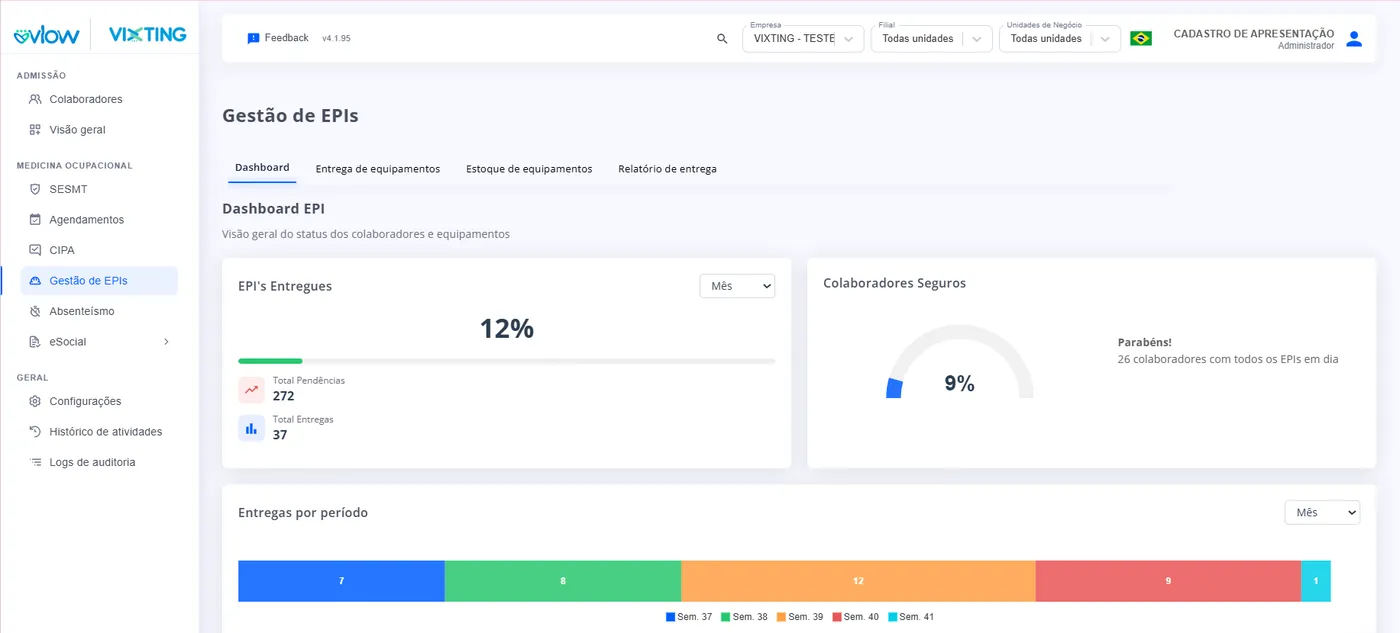Open the Mês selector in Entregas por período
1400x633 pixels.
point(1322,512)
